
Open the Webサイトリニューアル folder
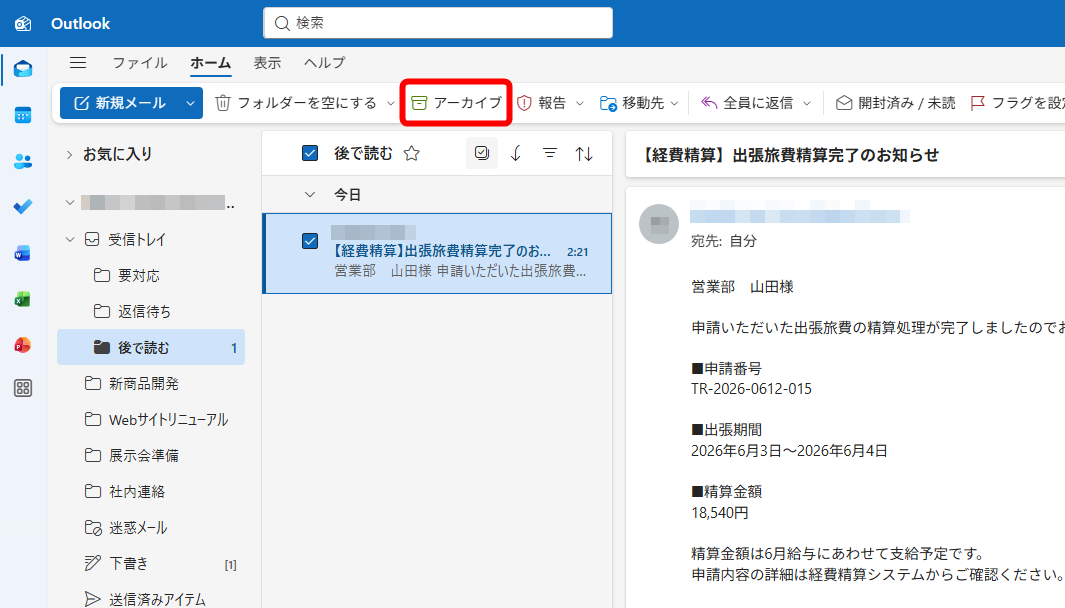coord(151,419)
